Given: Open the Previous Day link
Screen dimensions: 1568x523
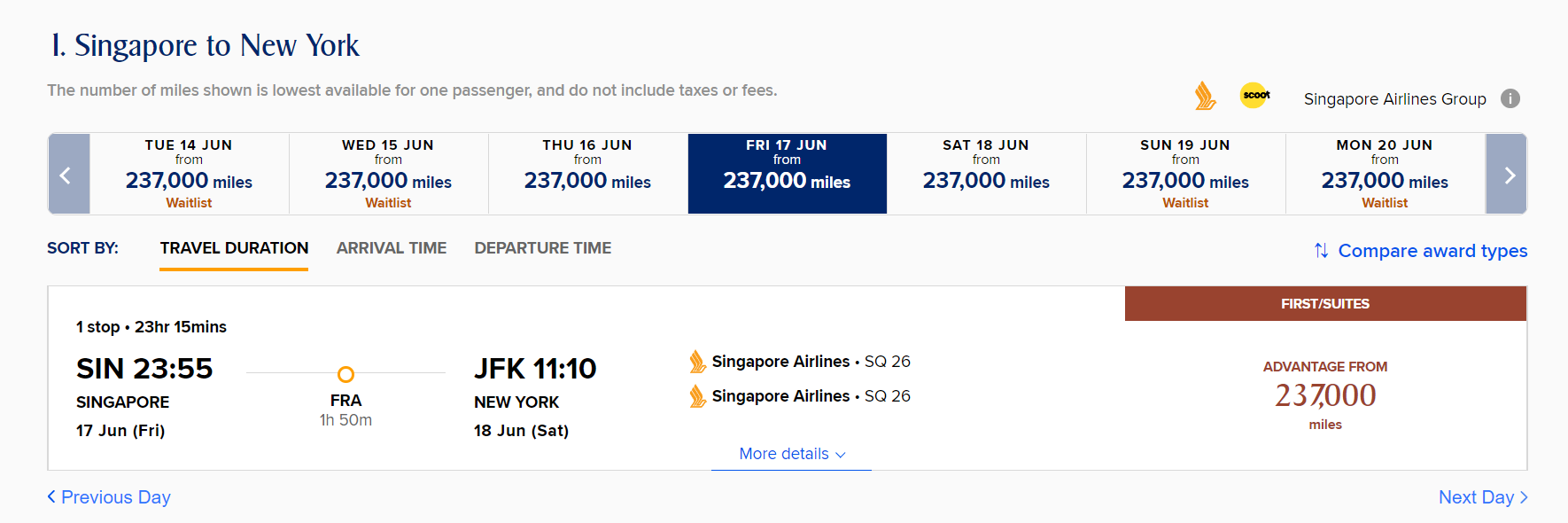Looking at the screenshot, I should click(x=109, y=497).
